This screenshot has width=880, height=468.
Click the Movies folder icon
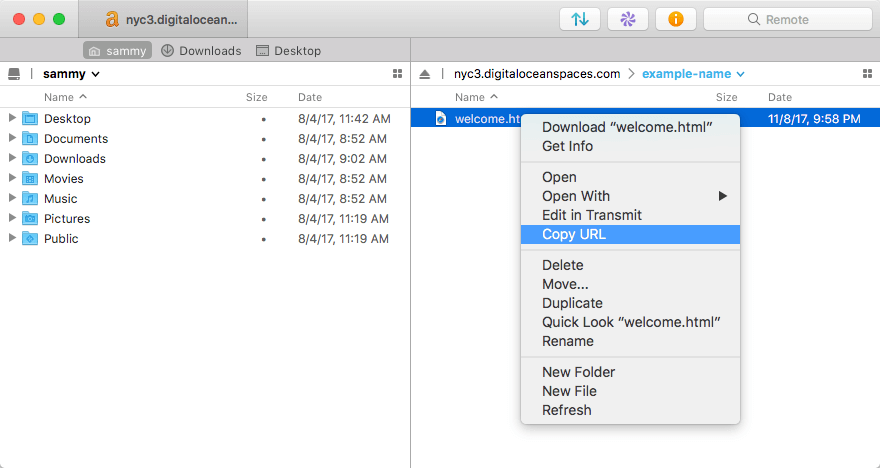click(30, 178)
